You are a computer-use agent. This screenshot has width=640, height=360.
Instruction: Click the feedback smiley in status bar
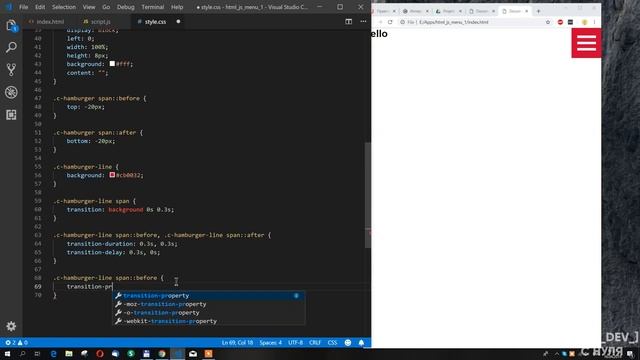348,342
